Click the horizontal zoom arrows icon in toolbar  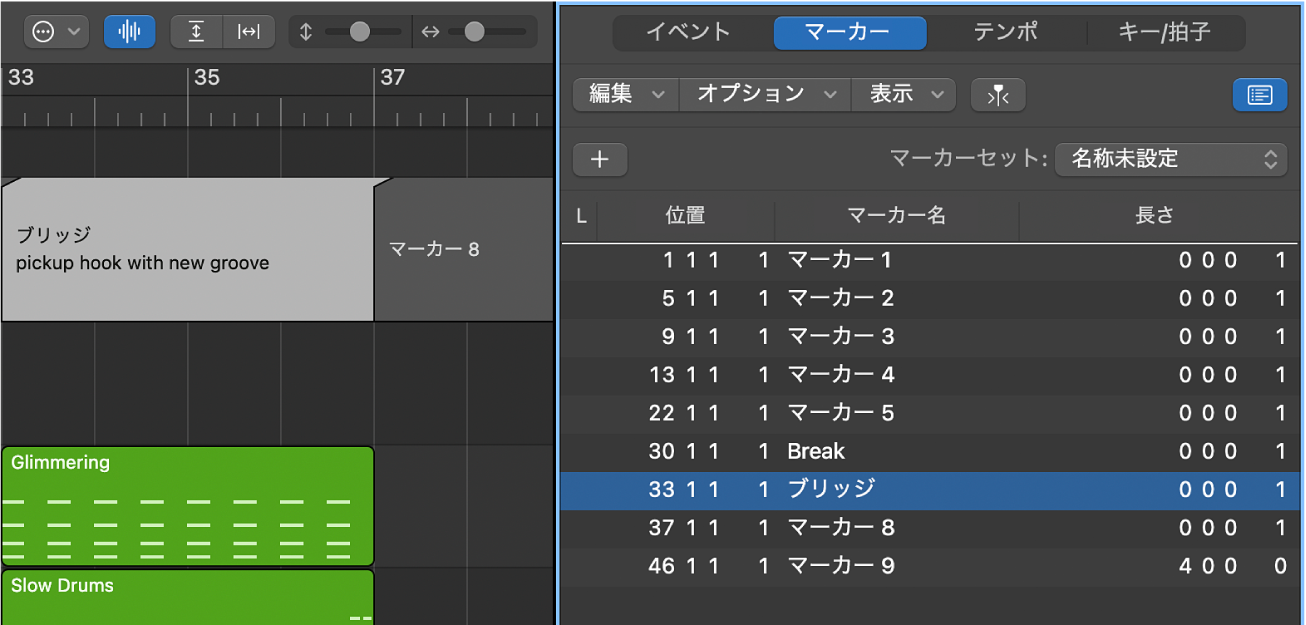click(x=429, y=31)
